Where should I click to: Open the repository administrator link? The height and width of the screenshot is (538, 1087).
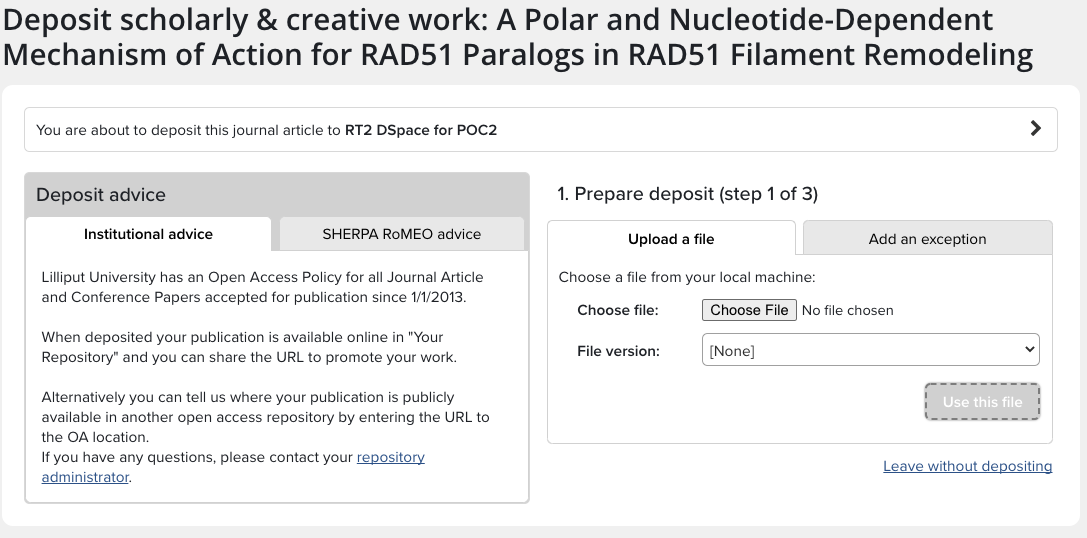tap(390, 458)
